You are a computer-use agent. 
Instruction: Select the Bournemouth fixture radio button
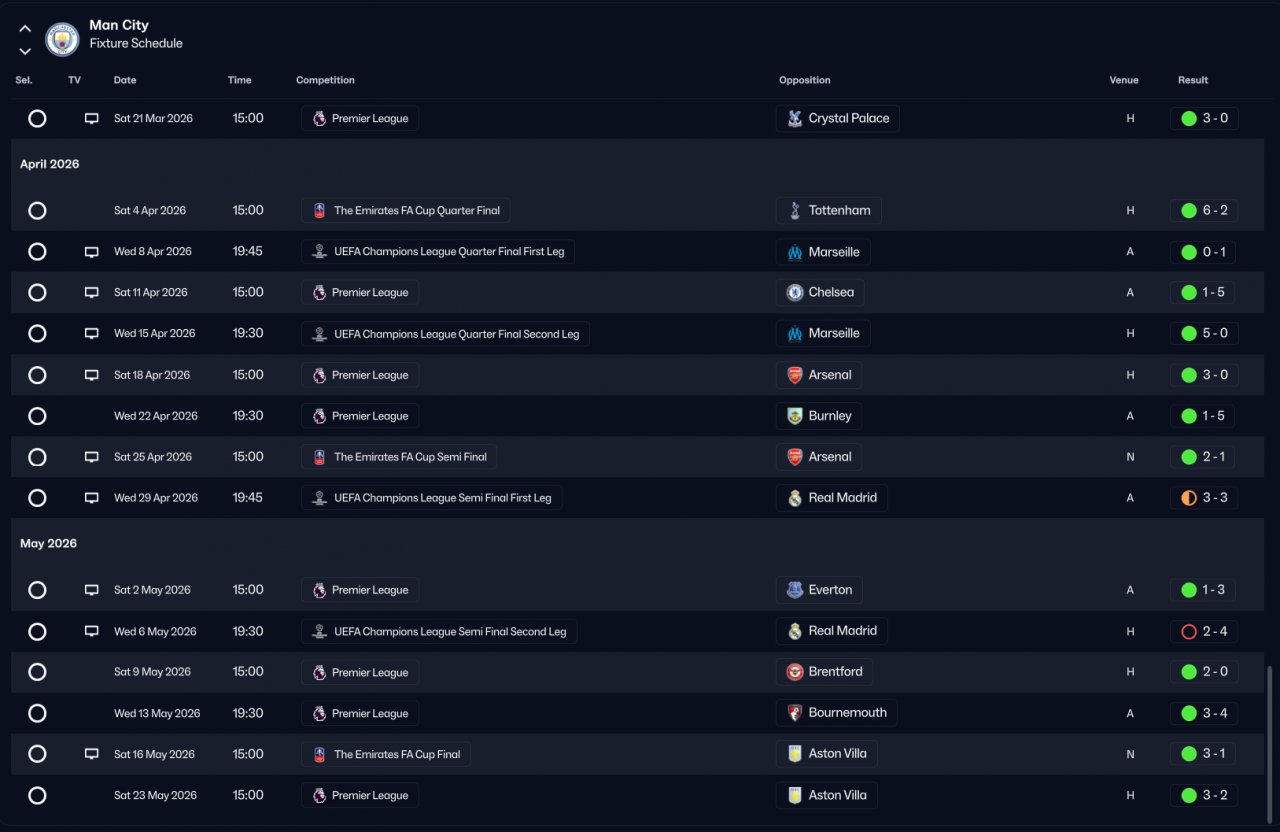click(37, 713)
